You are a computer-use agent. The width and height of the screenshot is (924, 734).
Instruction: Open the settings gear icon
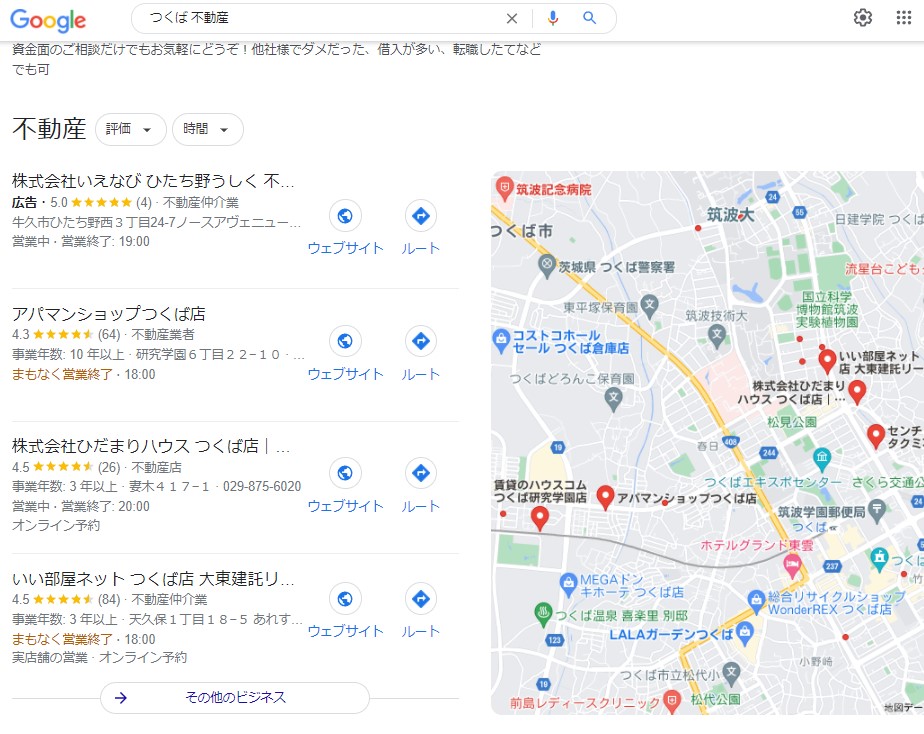(x=863, y=18)
